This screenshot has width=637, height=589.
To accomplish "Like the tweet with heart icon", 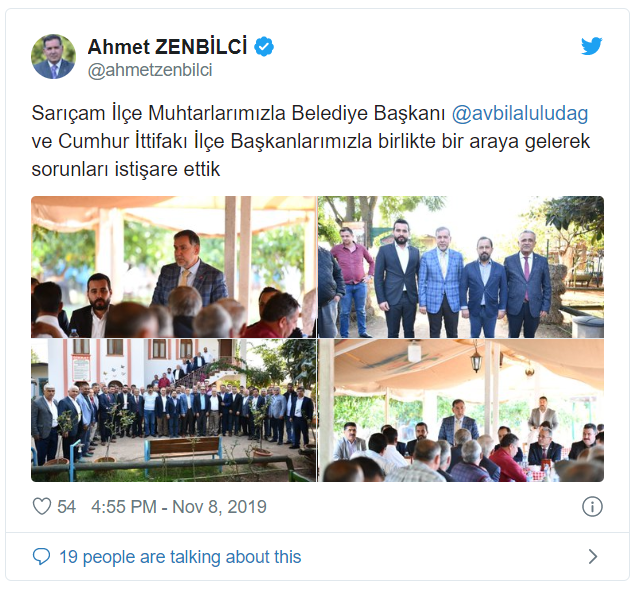I will 41,507.
